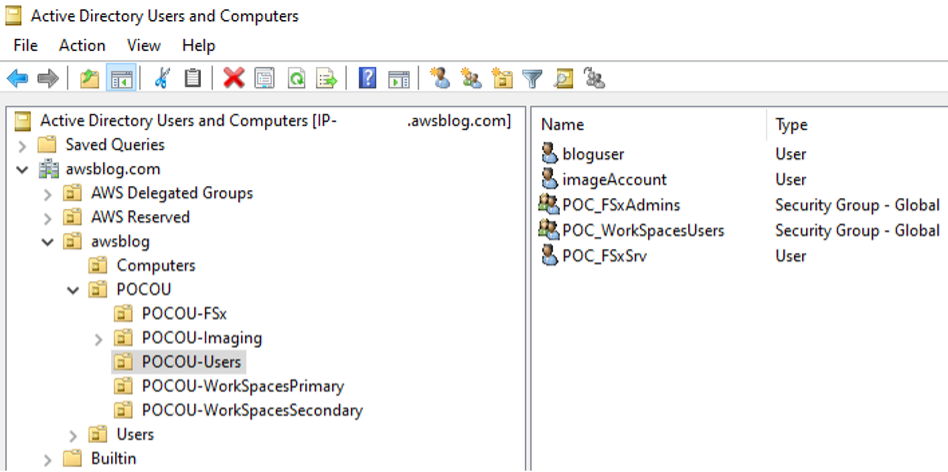Select the POC_FSxAdmins entry name
This screenshot has width=948, height=472.
pyautogui.click(x=621, y=205)
